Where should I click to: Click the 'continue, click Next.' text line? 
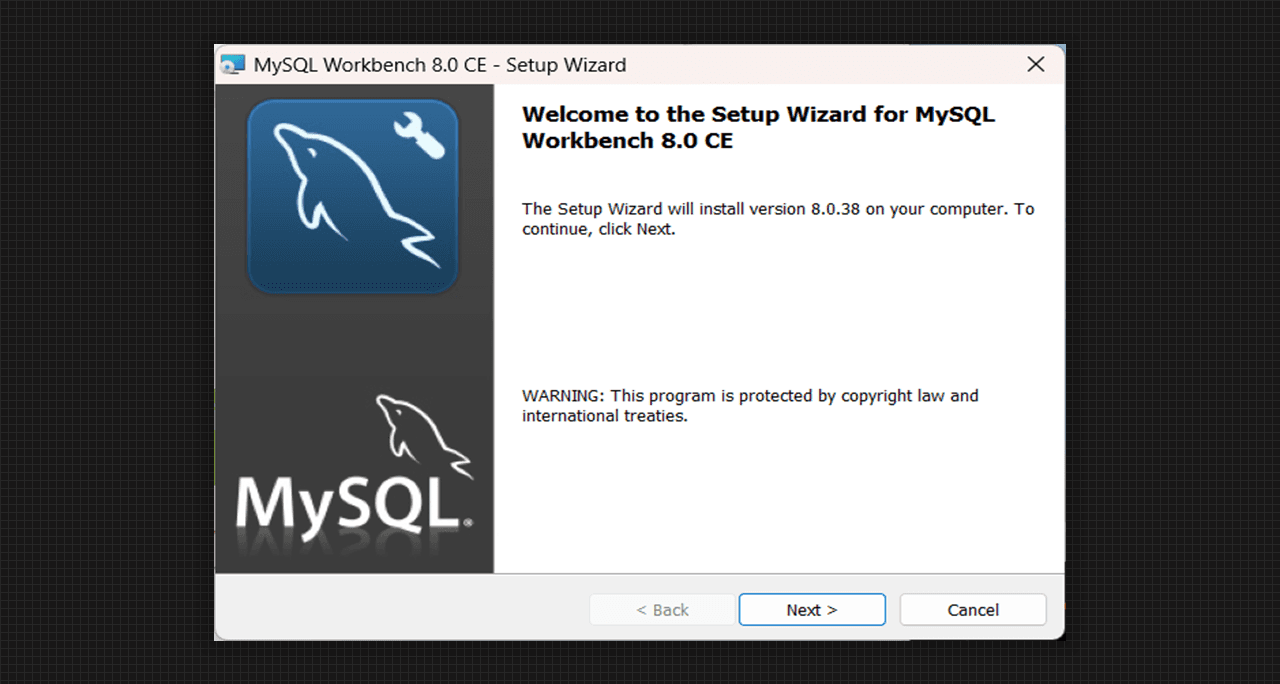[x=598, y=229]
